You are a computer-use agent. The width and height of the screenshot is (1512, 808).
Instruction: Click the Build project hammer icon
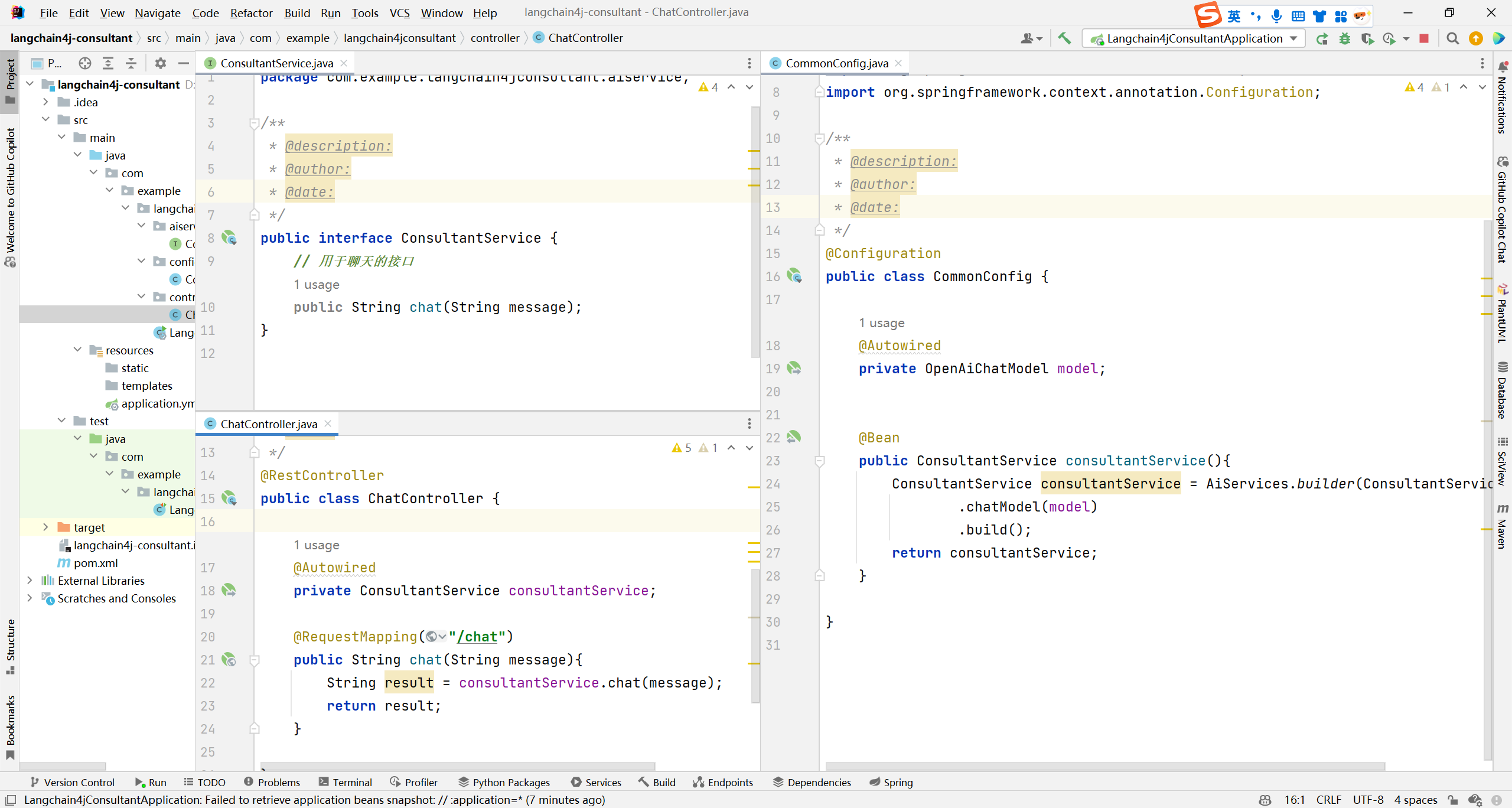coord(1064,38)
